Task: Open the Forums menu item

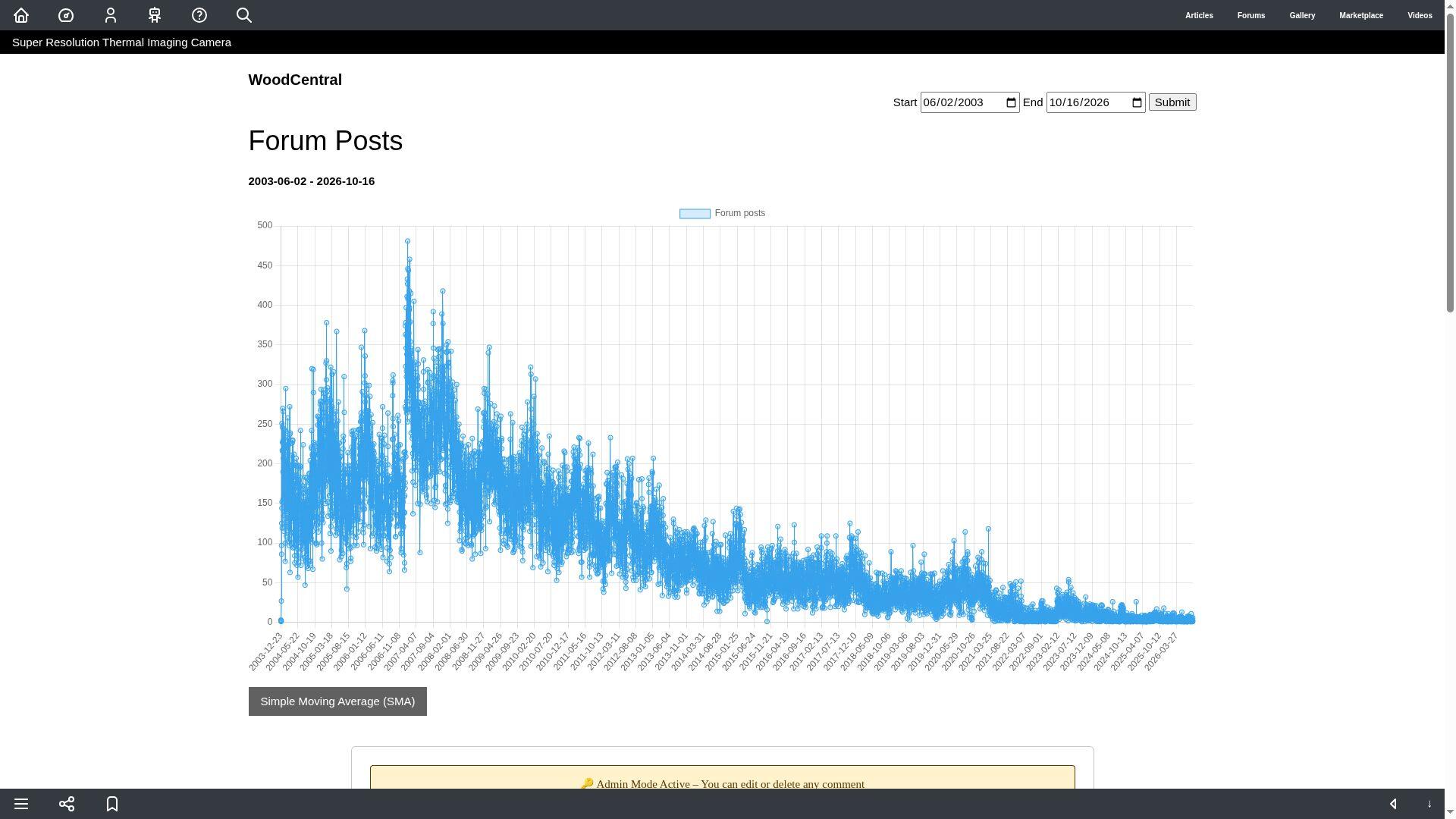Action: (x=1251, y=15)
